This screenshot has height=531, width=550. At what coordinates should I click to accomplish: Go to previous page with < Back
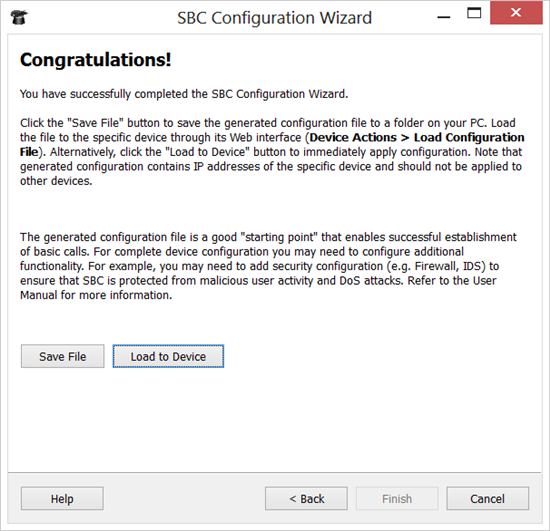pos(307,498)
